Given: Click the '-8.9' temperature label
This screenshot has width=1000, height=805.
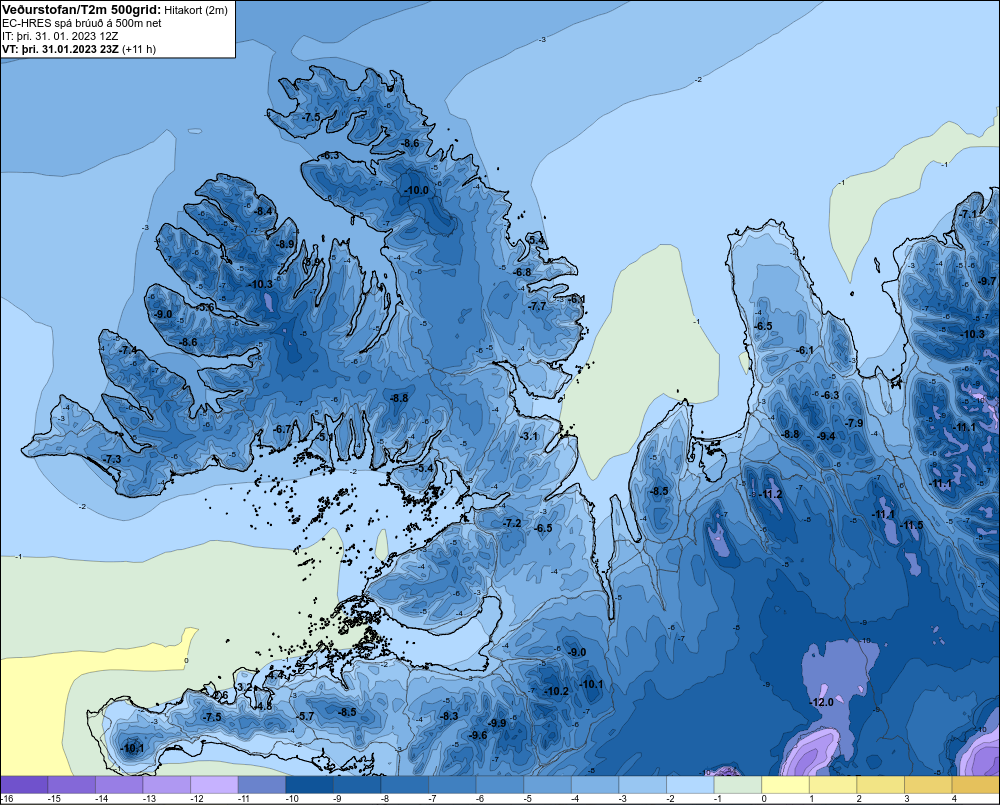Looking at the screenshot, I should pyautogui.click(x=285, y=244).
